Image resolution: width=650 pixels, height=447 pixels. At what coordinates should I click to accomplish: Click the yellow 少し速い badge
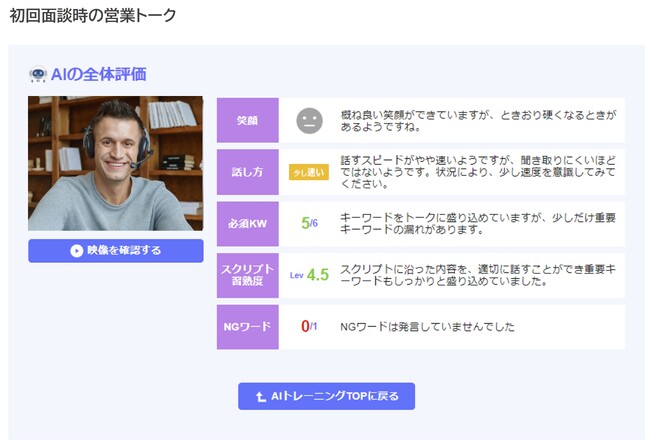coord(308,172)
